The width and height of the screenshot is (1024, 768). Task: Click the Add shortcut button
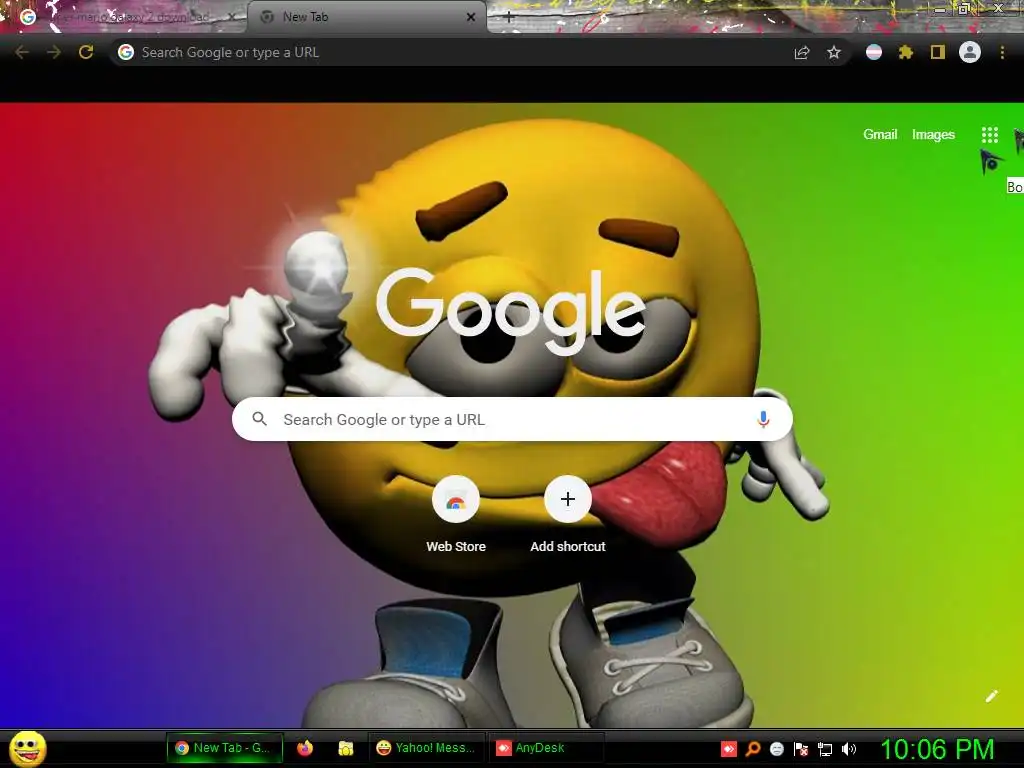tap(568, 515)
